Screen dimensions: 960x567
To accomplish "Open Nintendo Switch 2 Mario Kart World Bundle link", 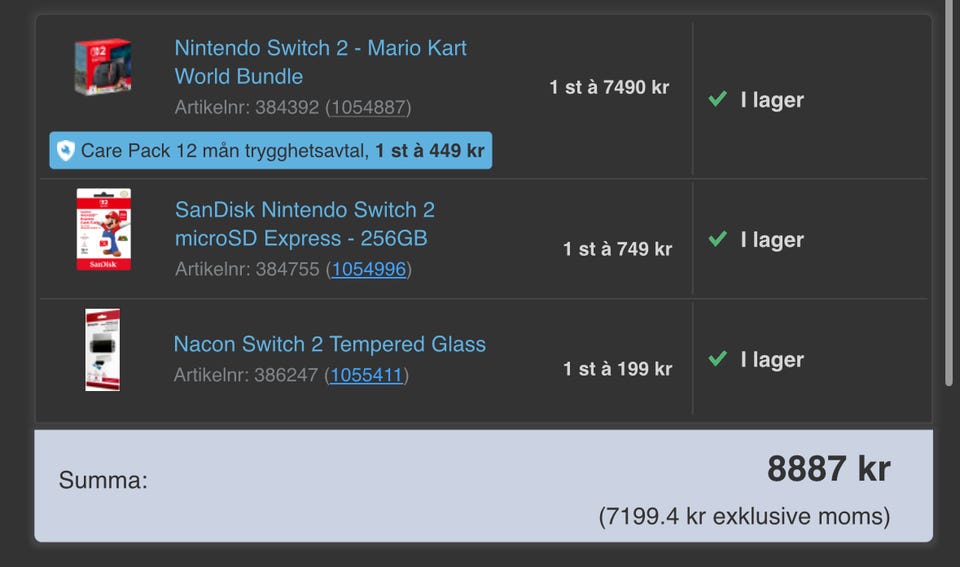I will pos(320,62).
